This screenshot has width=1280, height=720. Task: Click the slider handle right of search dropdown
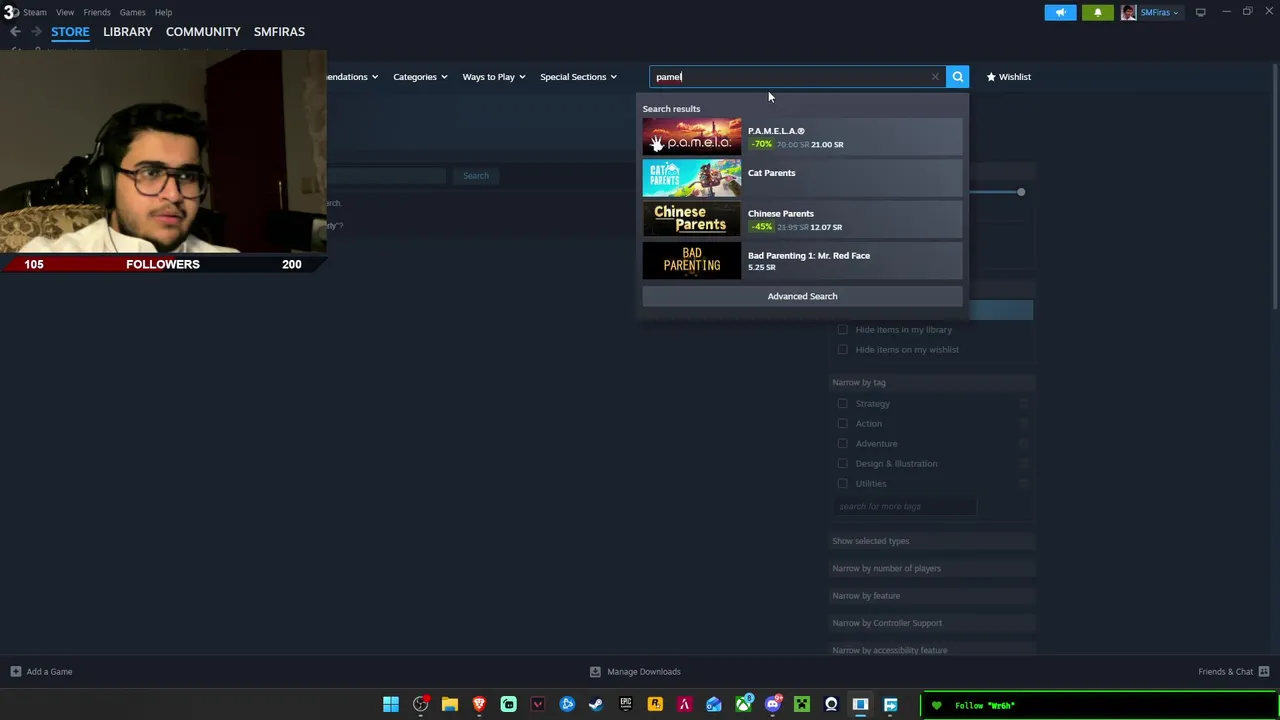(x=1021, y=192)
